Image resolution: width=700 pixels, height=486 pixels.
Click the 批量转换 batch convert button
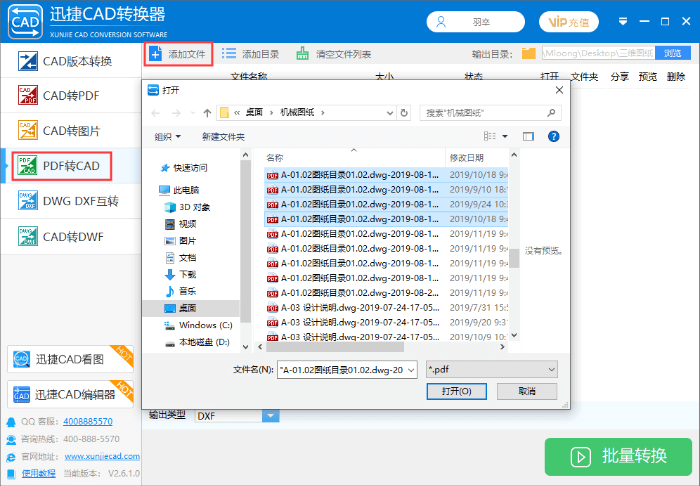618,457
